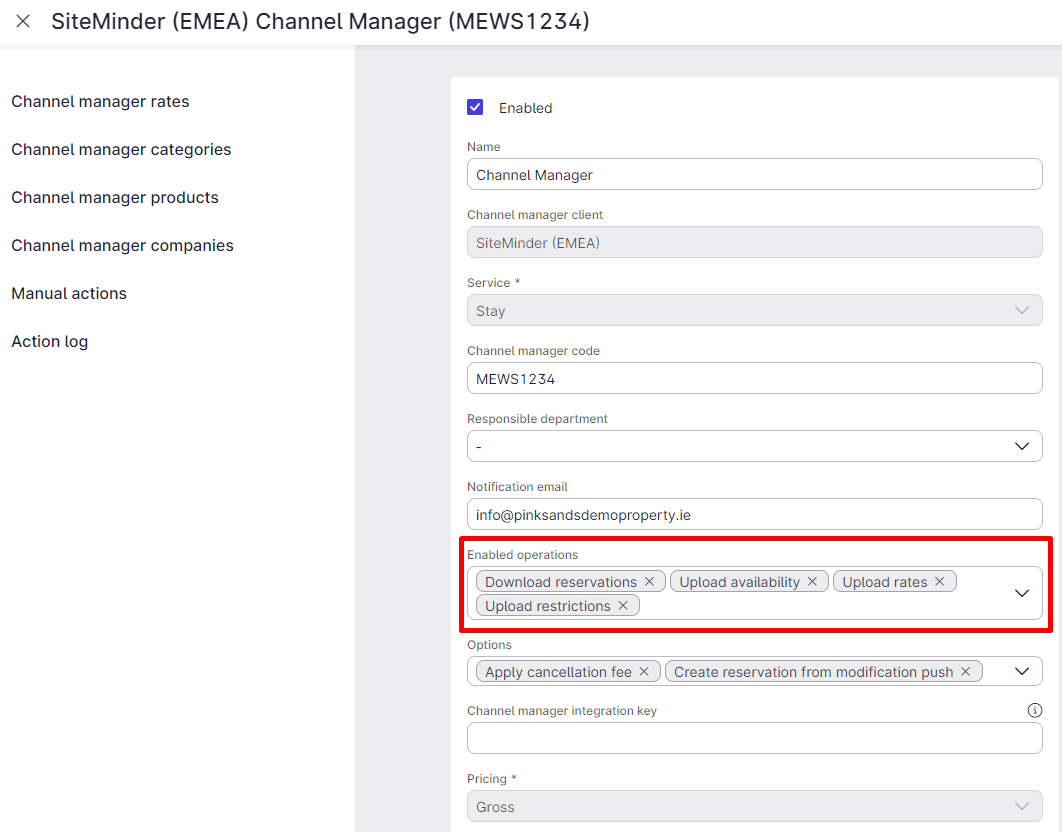Viewport: 1062px width, 832px height.
Task: Close the SiteMinder Channel Manager dialog
Action: click(x=23, y=21)
